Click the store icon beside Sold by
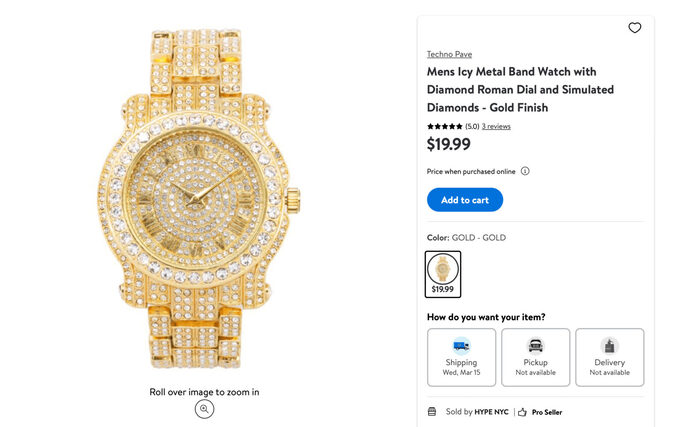 click(x=432, y=412)
